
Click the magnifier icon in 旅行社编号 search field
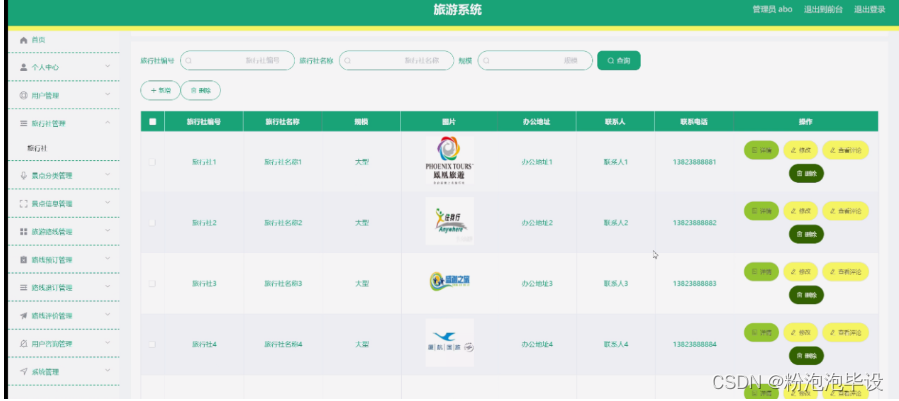tap(187, 61)
